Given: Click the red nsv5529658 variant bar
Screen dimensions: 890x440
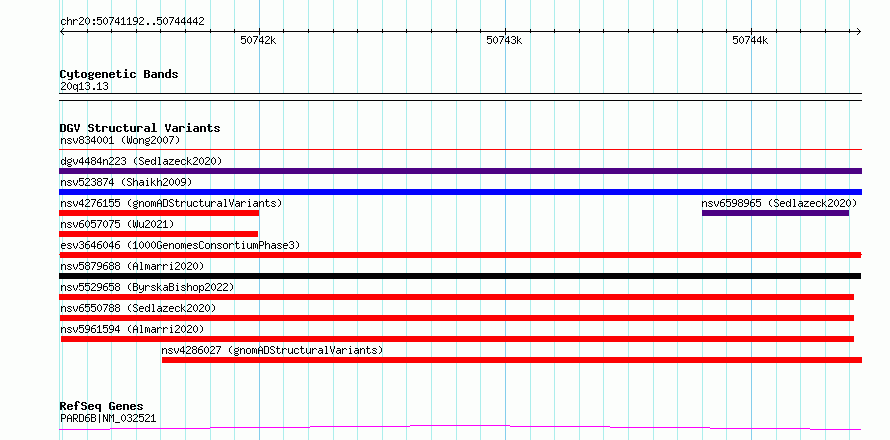Looking at the screenshot, I should point(457,297).
